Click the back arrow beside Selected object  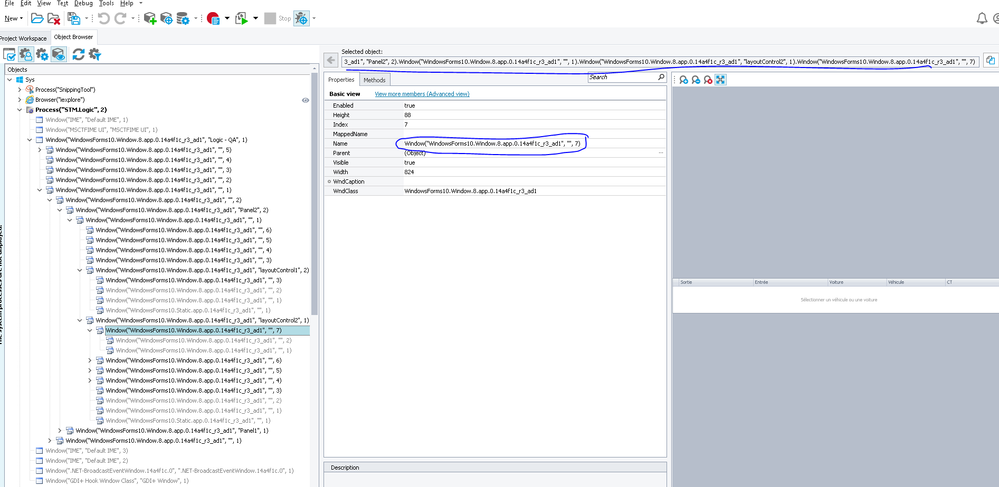(329, 61)
